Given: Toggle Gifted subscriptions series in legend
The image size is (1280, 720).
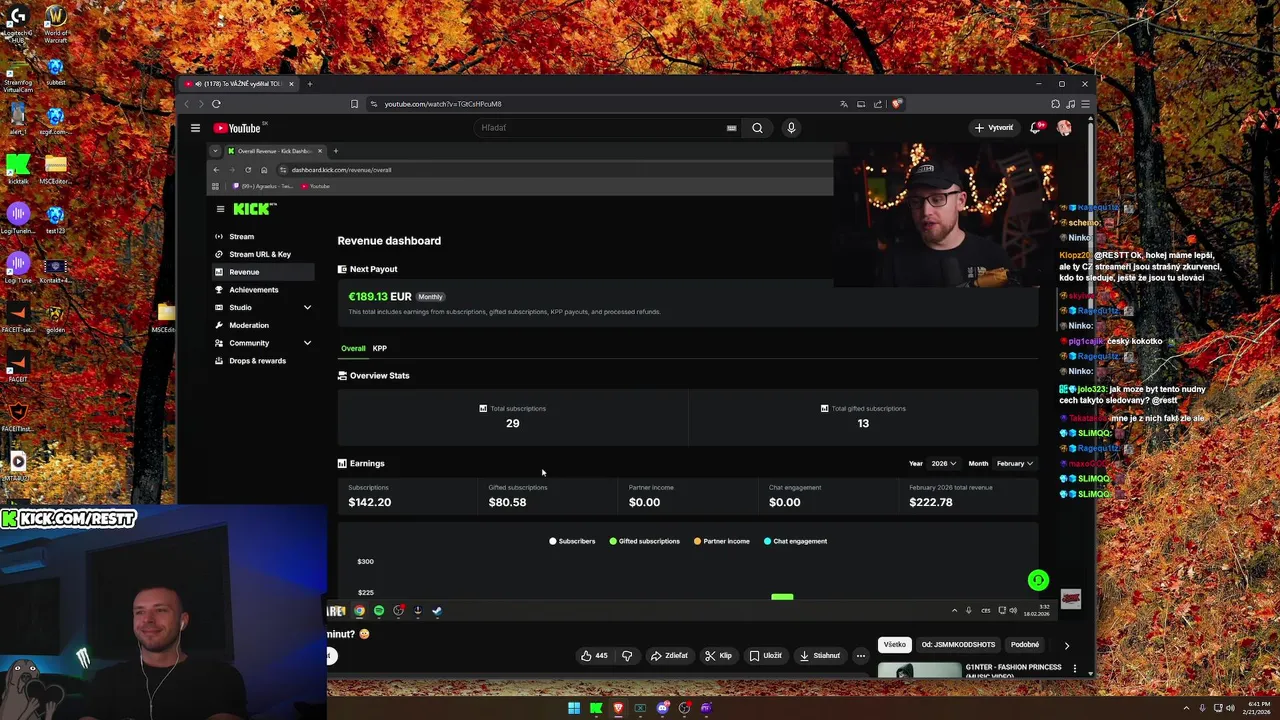Looking at the screenshot, I should pos(644,541).
